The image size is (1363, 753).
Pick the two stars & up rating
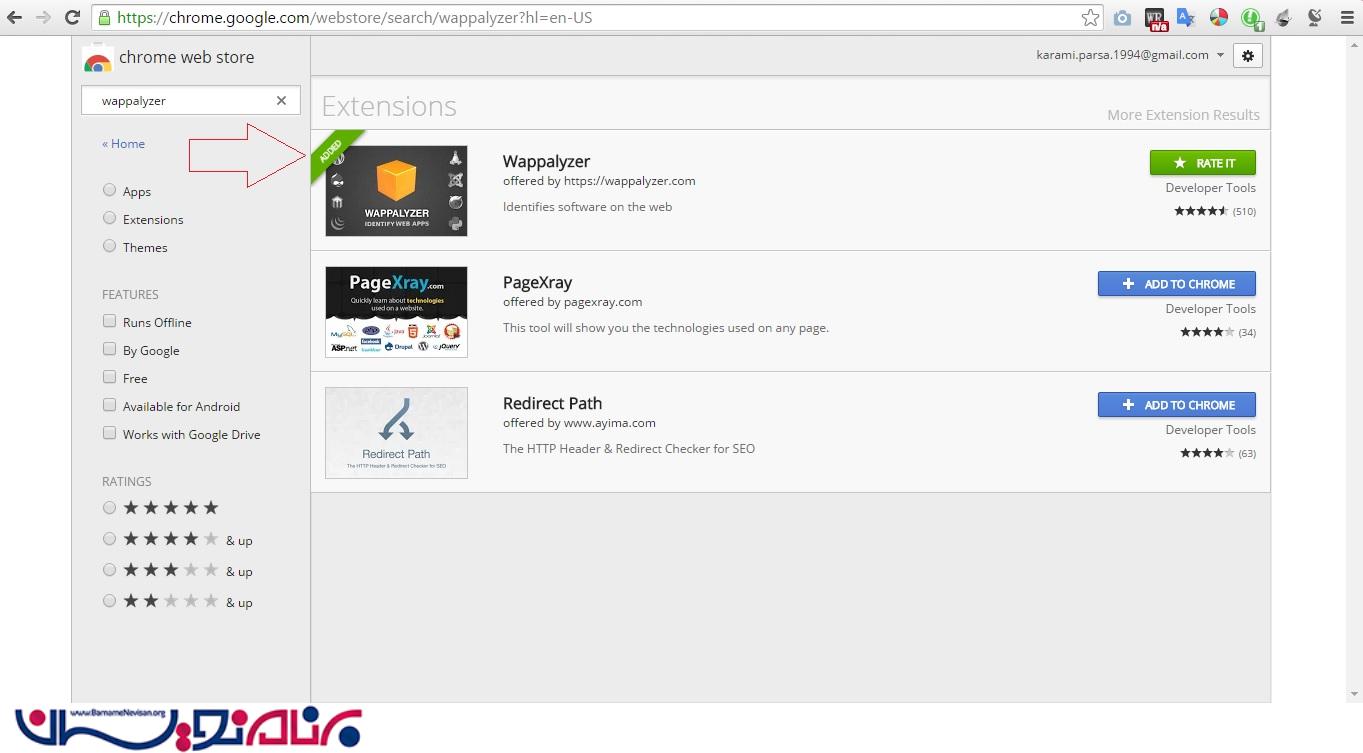(x=109, y=601)
